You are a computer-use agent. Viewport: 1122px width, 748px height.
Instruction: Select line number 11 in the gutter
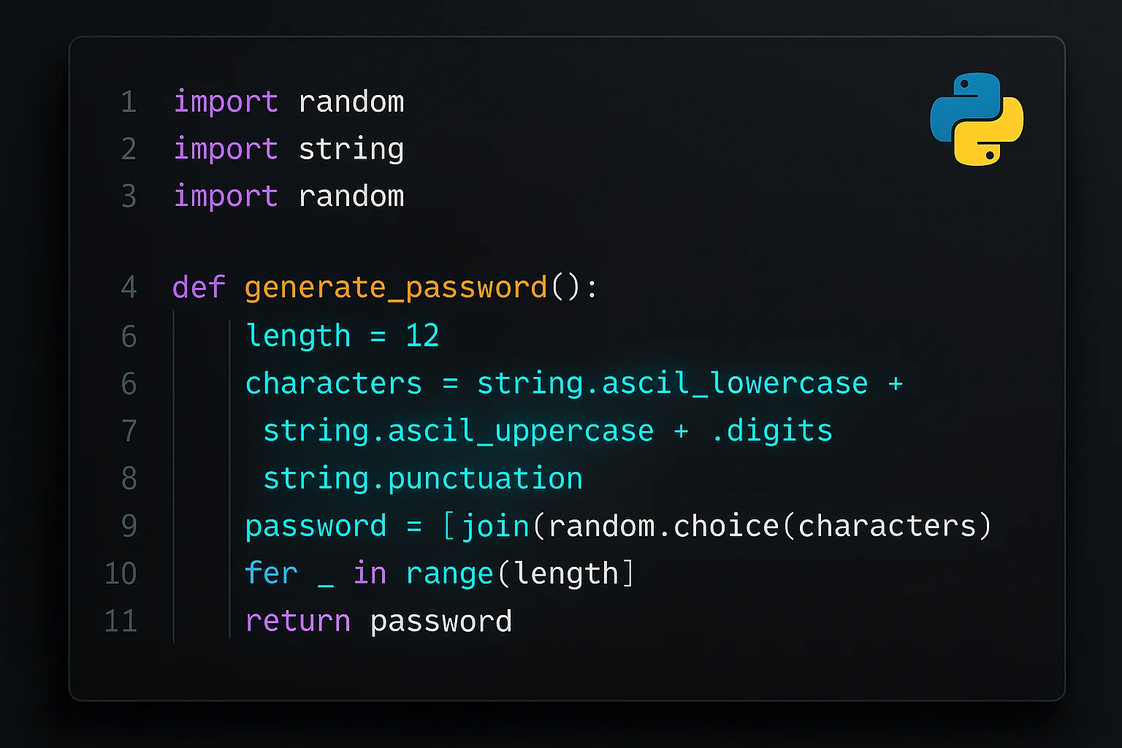pyautogui.click(x=121, y=621)
